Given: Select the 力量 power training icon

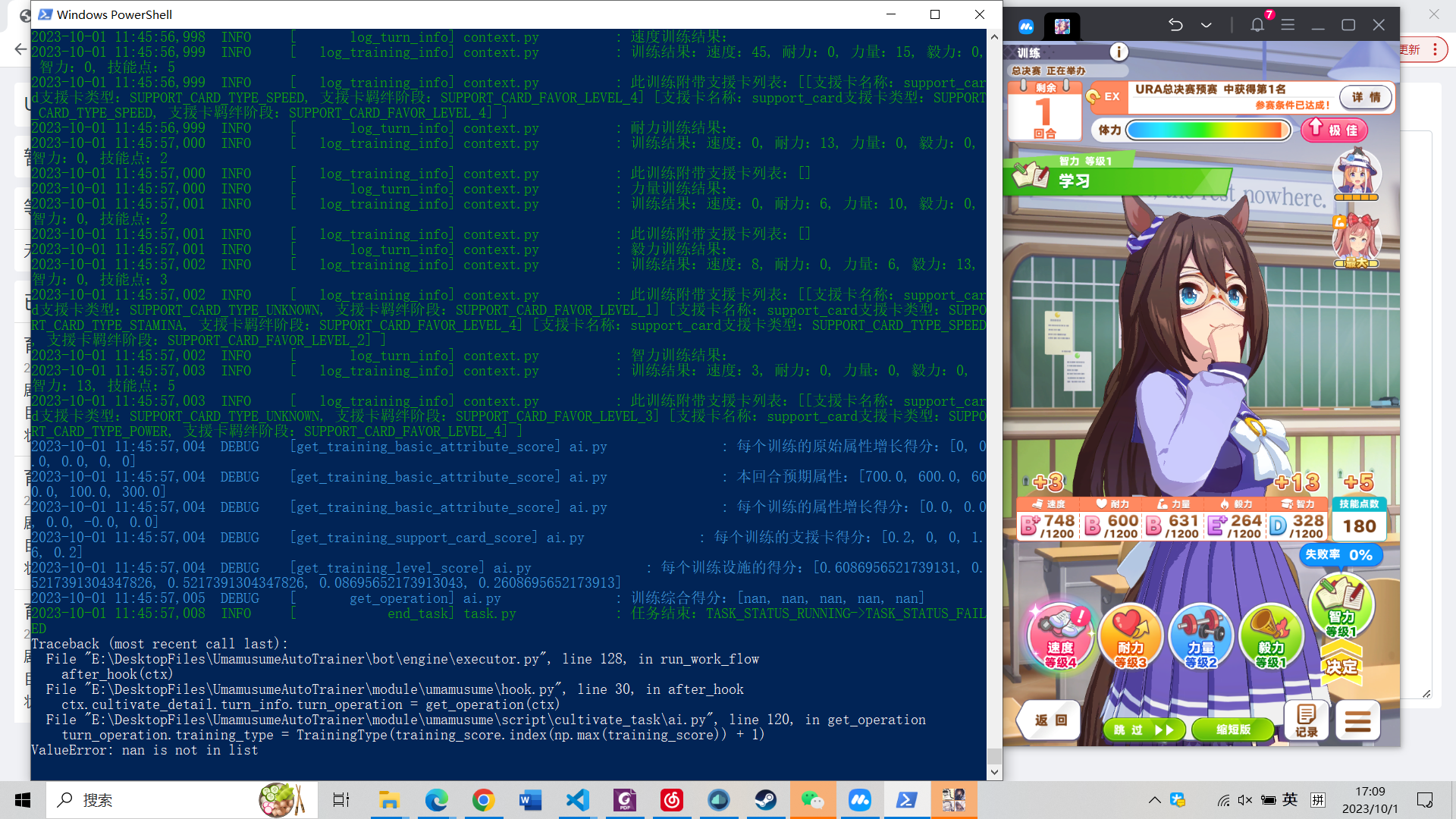Looking at the screenshot, I should pyautogui.click(x=1201, y=637).
